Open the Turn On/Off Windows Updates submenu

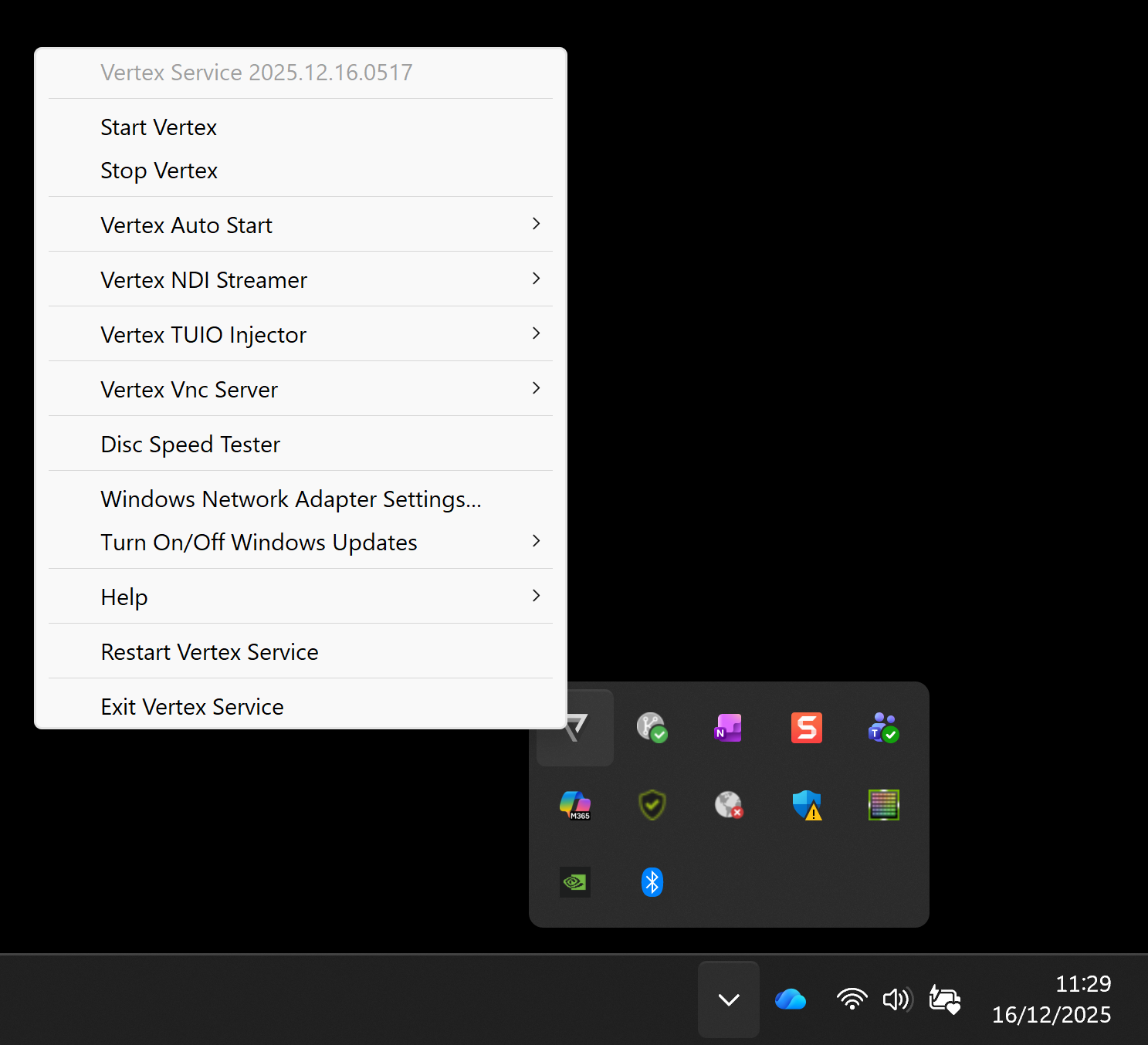coord(300,542)
